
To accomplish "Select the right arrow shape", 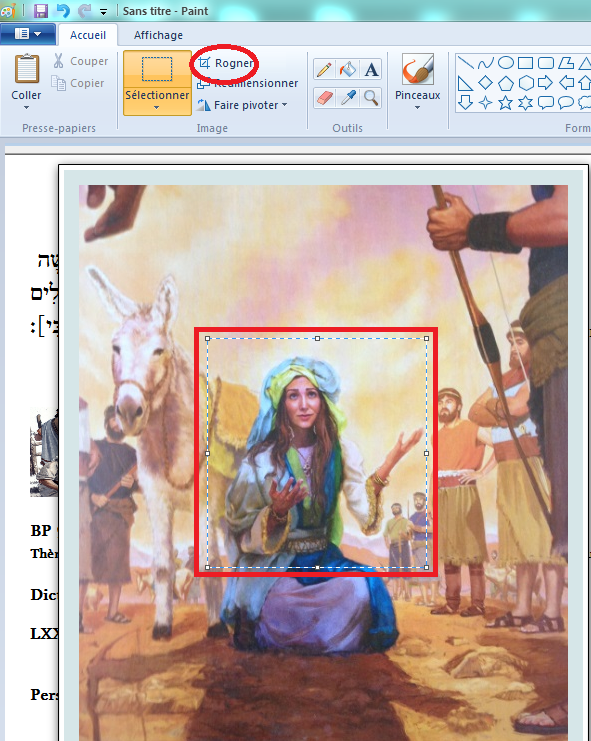I will pos(546,83).
